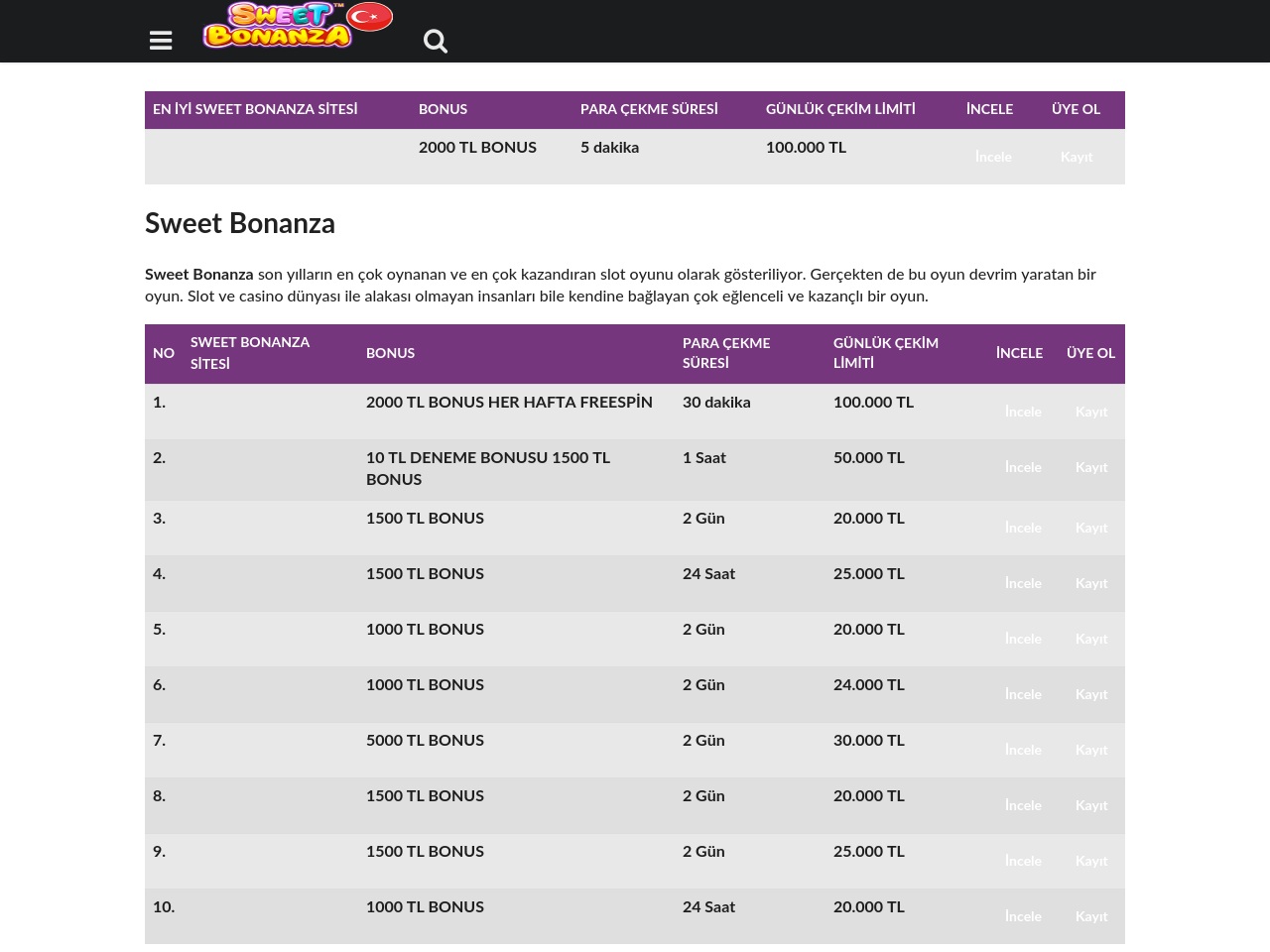Click Kayıt for site number 4
The height and width of the screenshot is (952, 1270).
1091,584
